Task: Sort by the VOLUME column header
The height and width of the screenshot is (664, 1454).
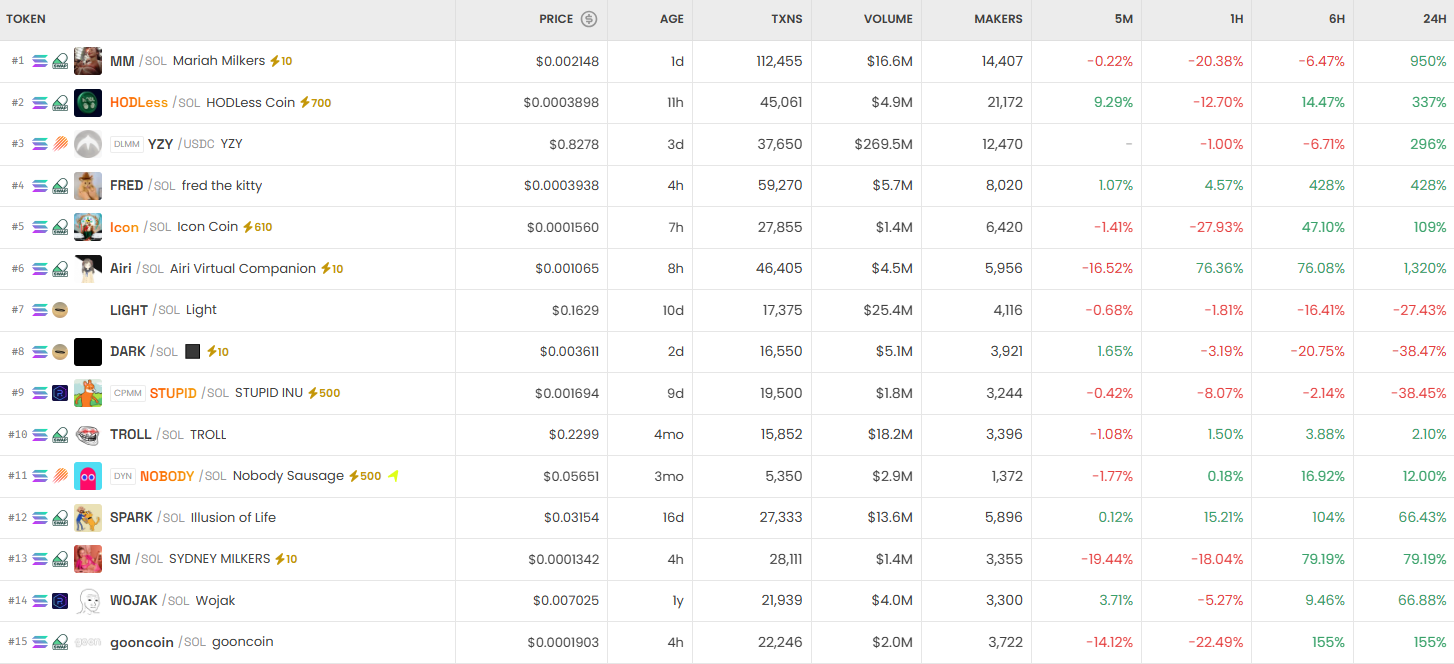Action: click(x=889, y=19)
